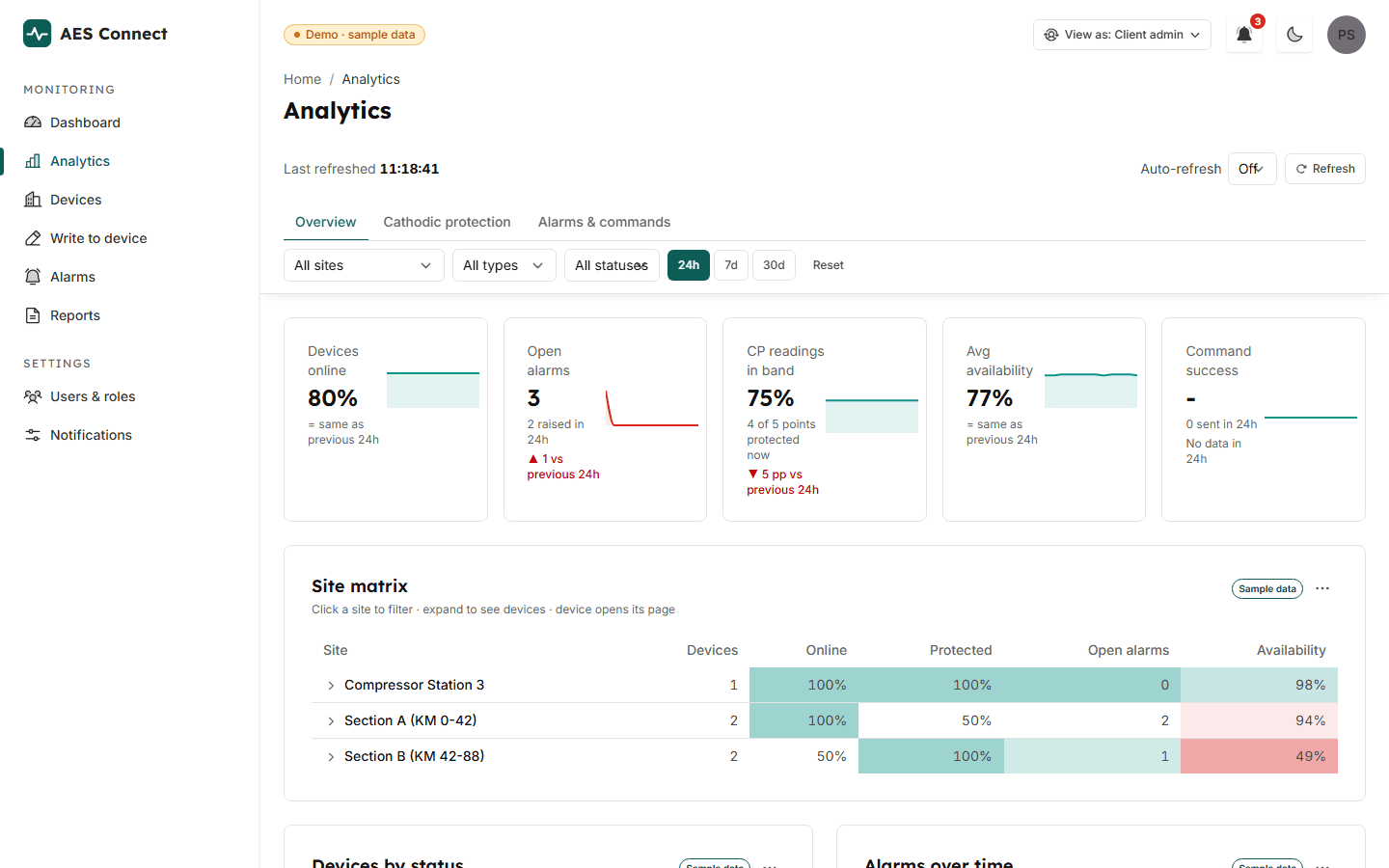Click the Demo sample data badge
1389x868 pixels.
[354, 35]
